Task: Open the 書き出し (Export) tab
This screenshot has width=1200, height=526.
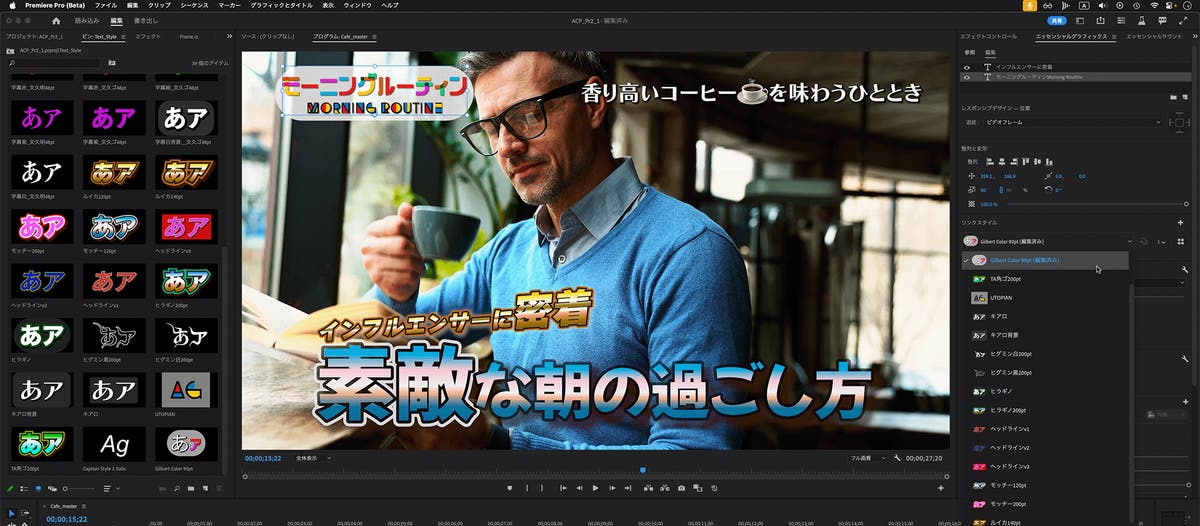Action: tap(146, 20)
